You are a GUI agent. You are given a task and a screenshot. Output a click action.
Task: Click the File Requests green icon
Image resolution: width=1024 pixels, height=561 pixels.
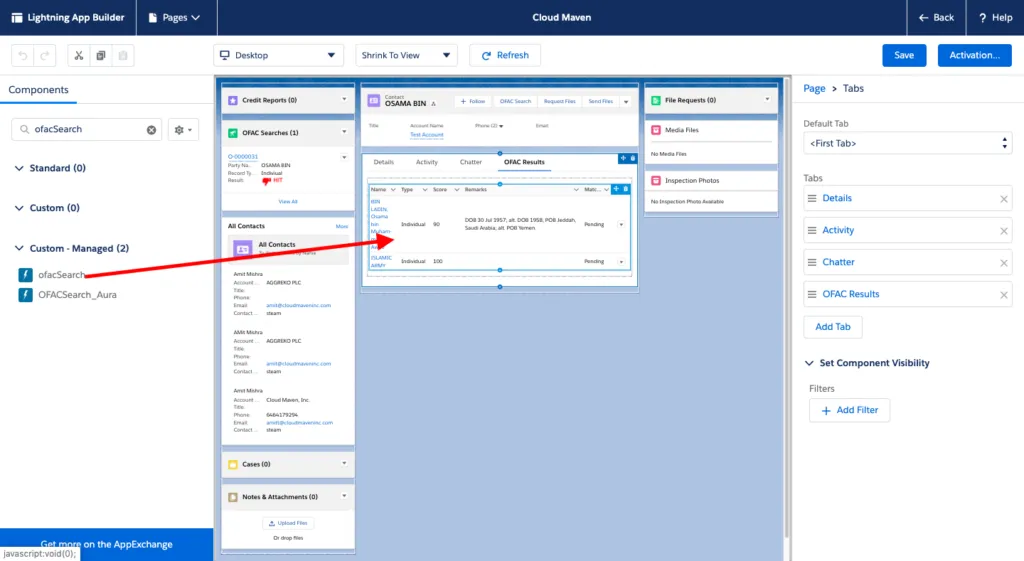tap(656, 101)
